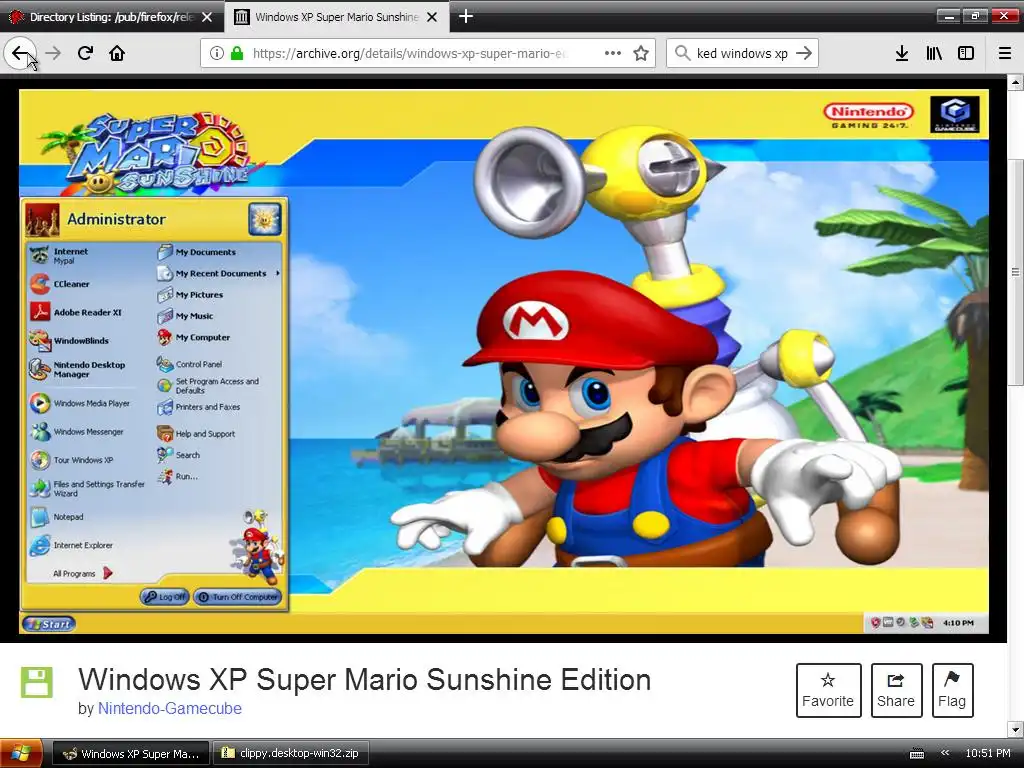Show site information icon in address bar
Image resolution: width=1024 pixels, height=768 pixels.
(217, 53)
